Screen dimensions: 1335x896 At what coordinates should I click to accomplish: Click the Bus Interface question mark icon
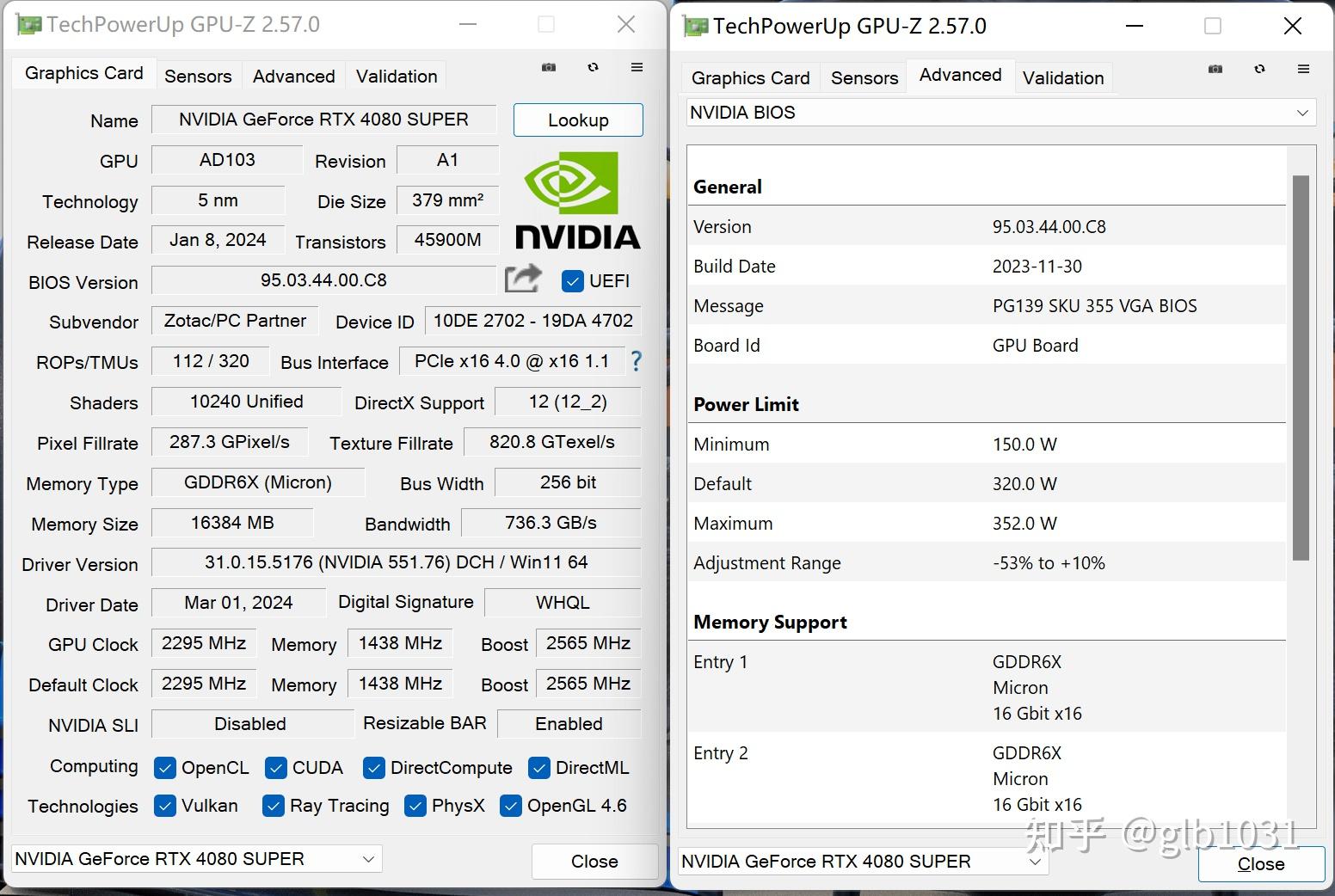point(636,361)
